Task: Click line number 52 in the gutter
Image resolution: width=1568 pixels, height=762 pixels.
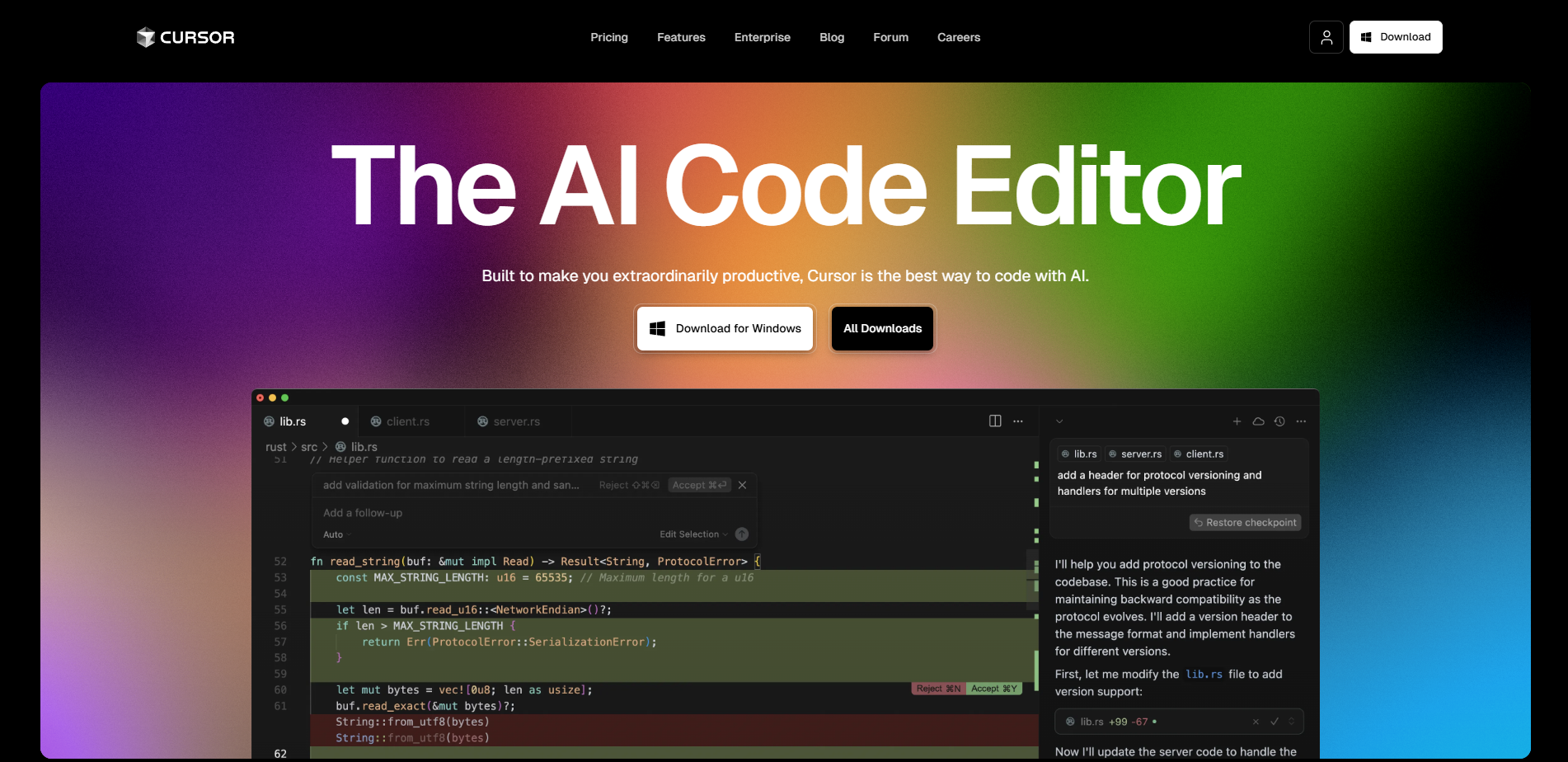Action: (x=280, y=562)
